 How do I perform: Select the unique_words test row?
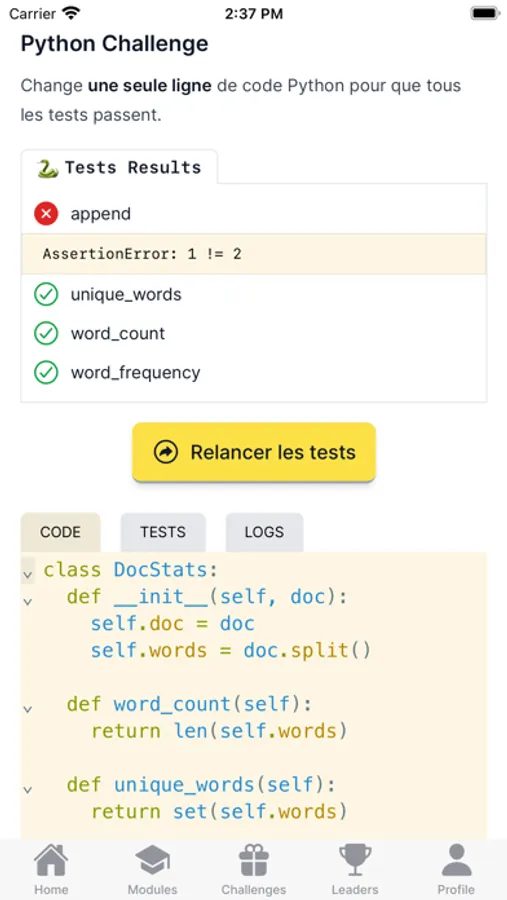[254, 294]
